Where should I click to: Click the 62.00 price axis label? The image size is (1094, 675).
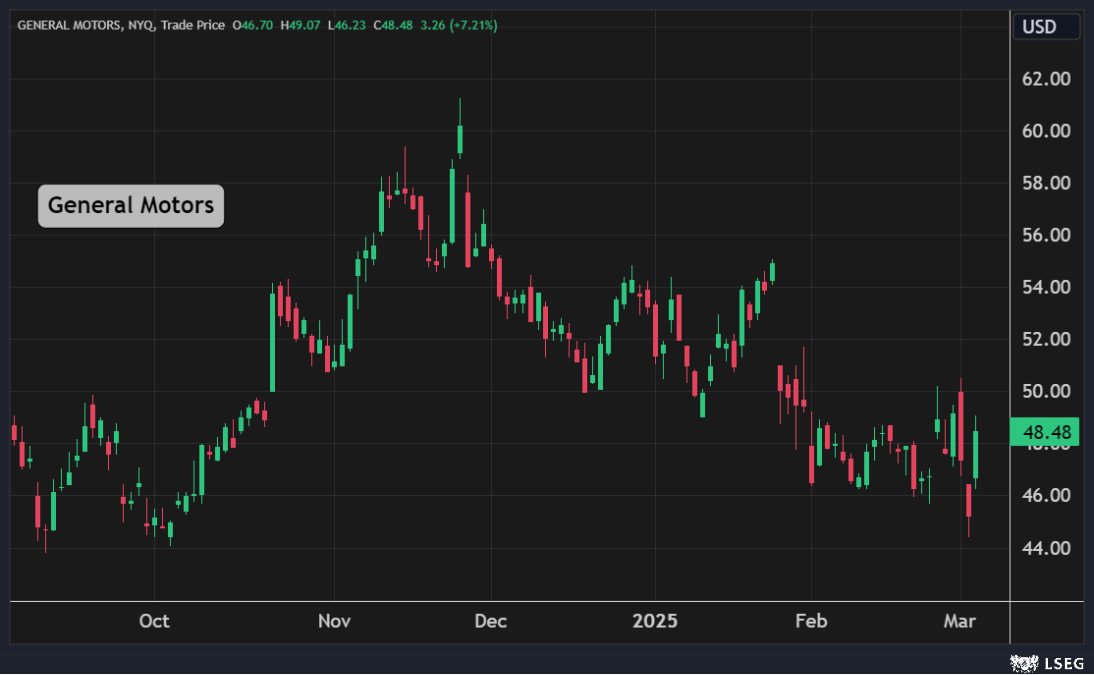point(1045,79)
